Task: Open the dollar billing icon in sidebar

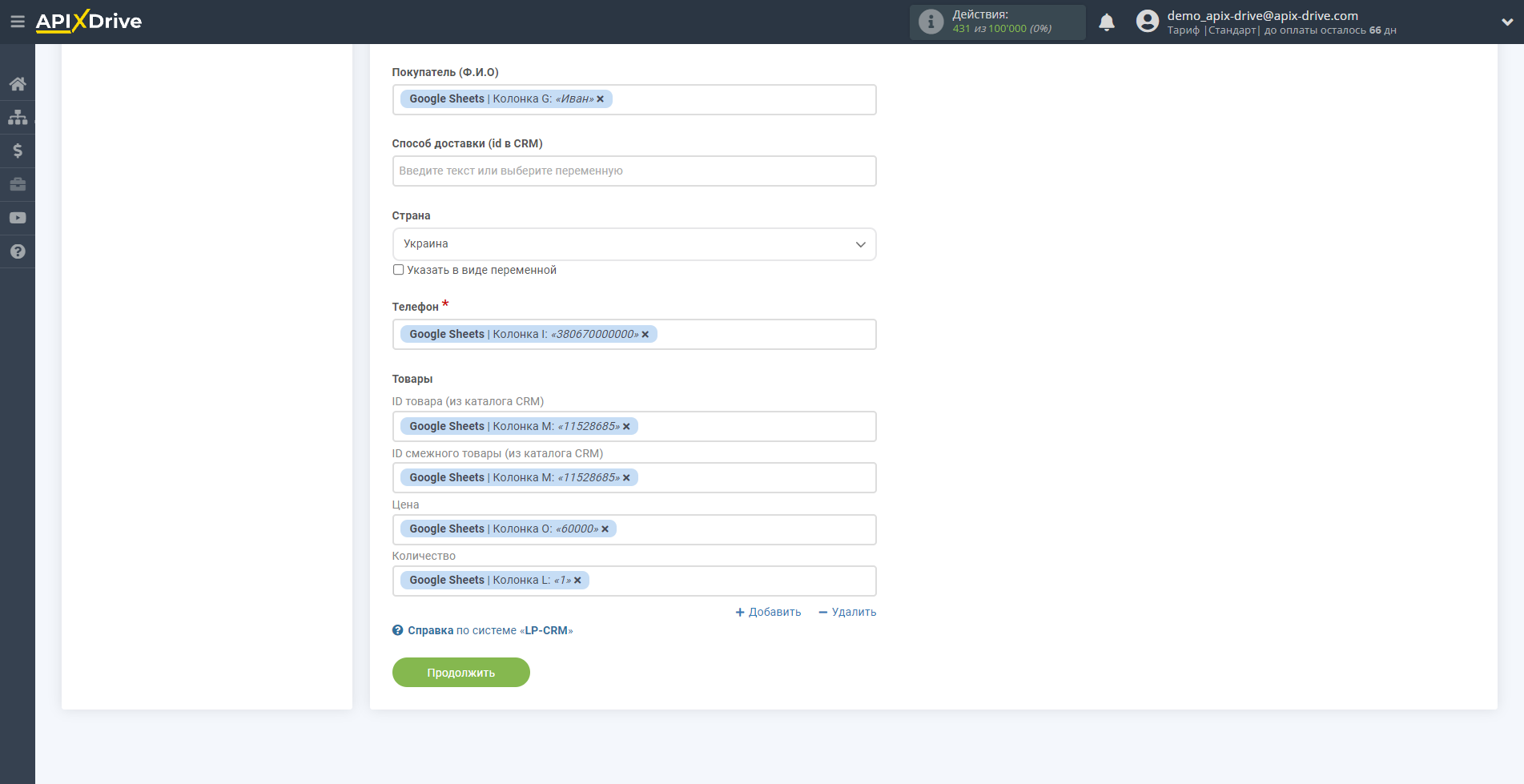Action: tap(18, 151)
